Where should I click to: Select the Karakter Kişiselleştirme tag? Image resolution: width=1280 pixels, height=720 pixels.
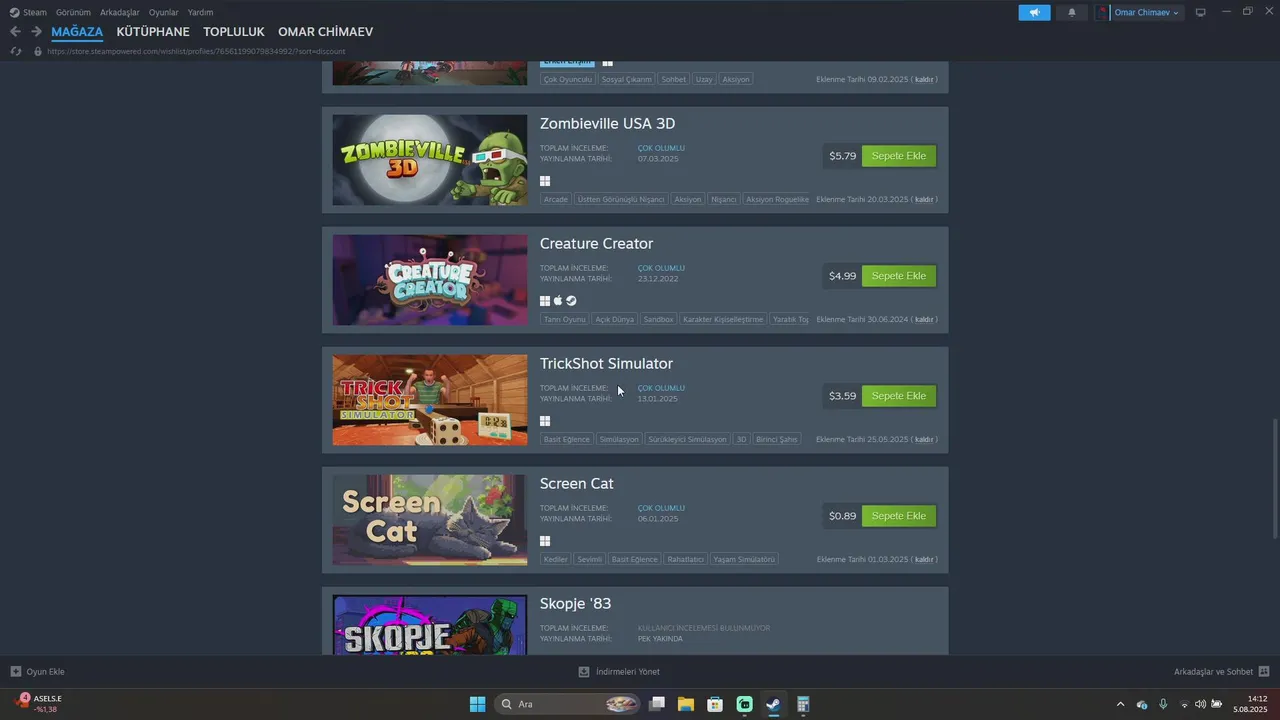click(723, 319)
